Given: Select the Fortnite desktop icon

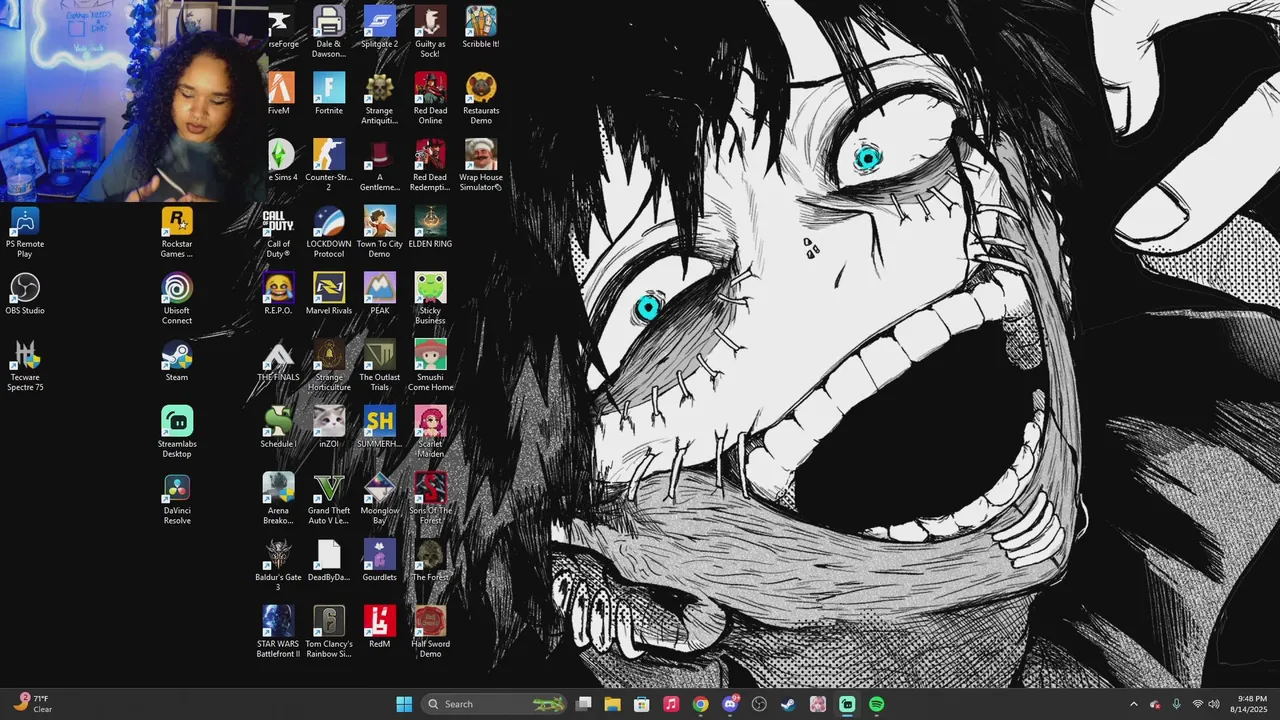Looking at the screenshot, I should pos(329,93).
